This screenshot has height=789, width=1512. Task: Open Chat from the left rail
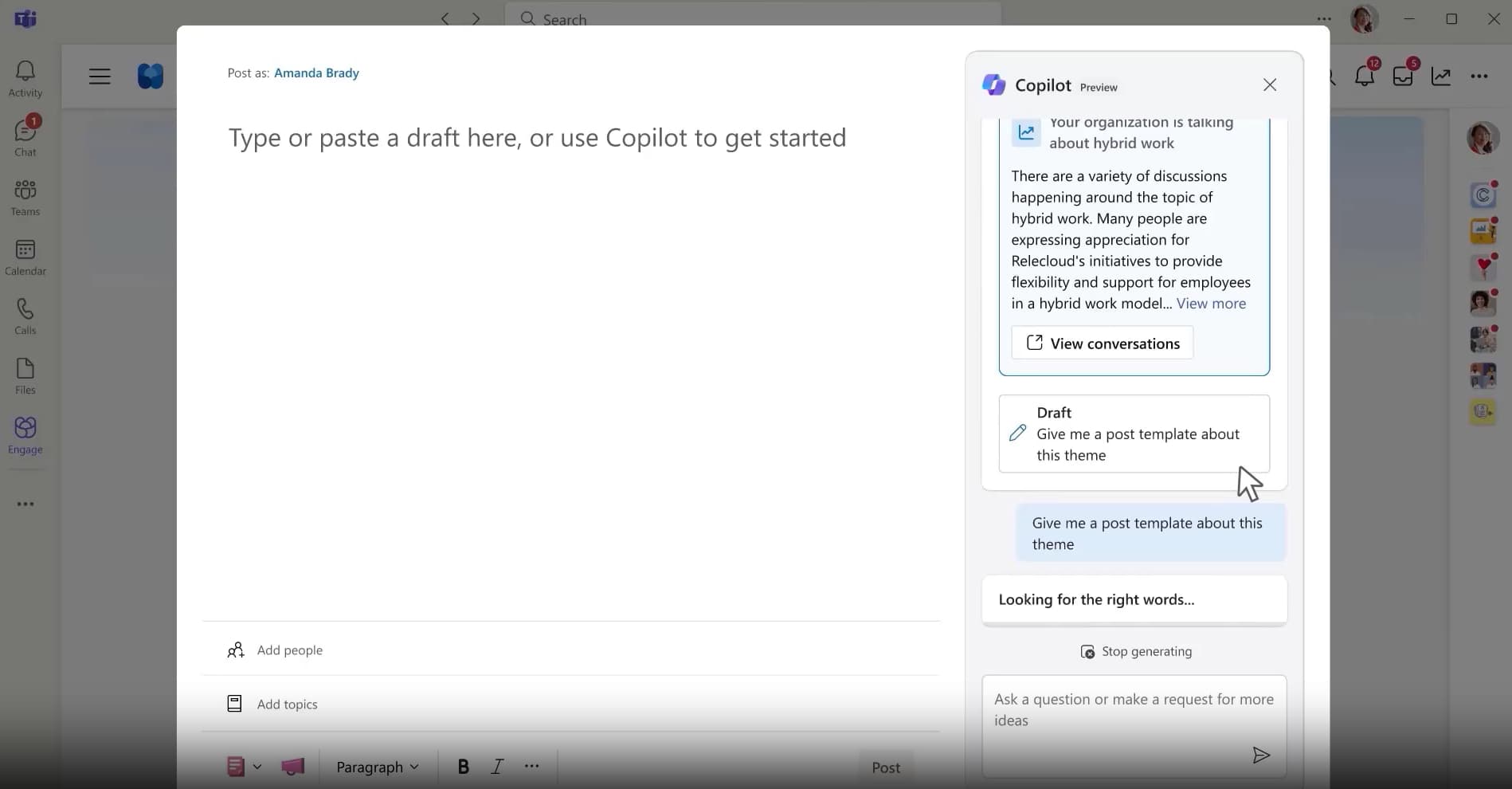pos(25,138)
